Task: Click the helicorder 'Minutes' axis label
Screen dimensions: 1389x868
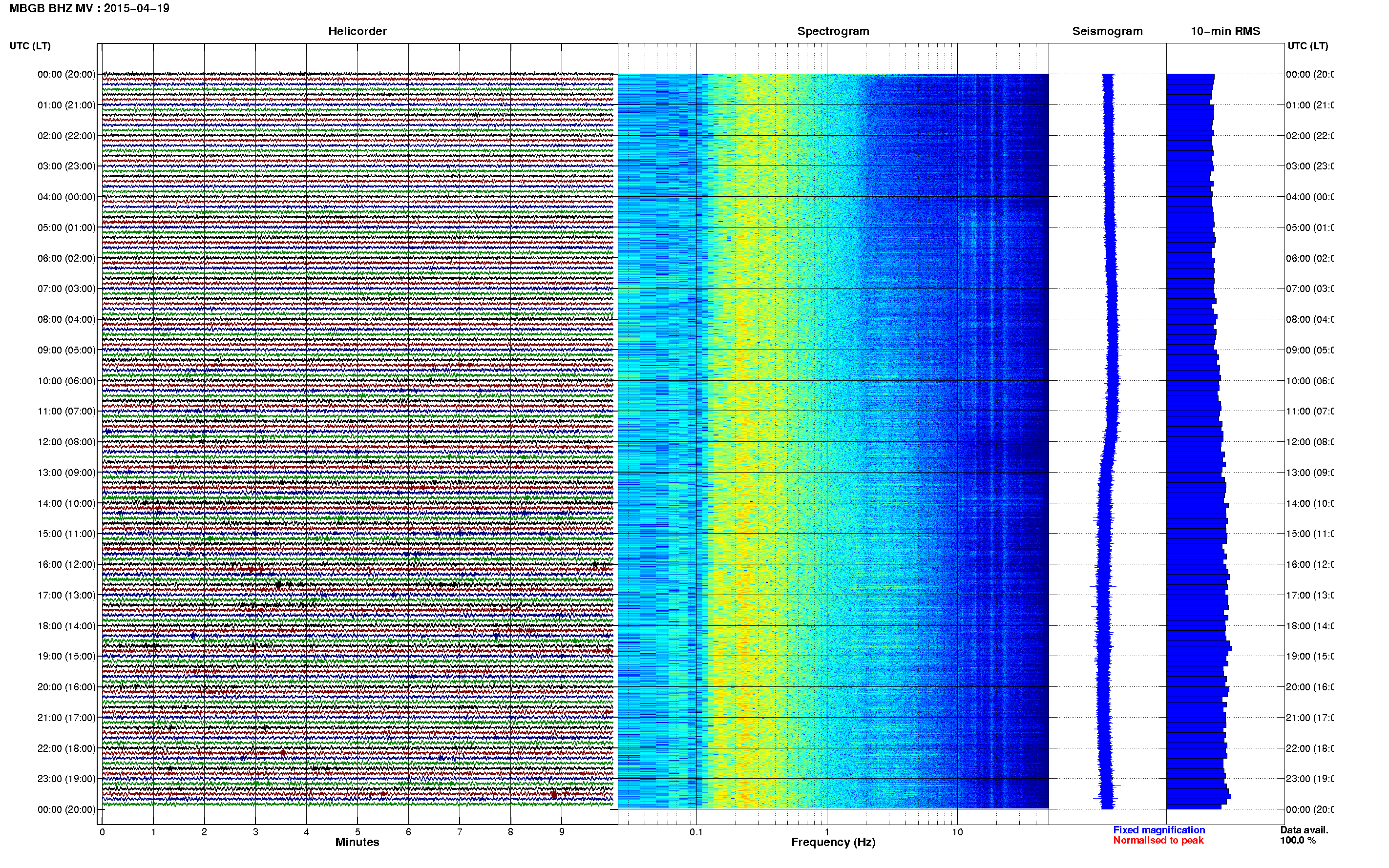Action: [357, 842]
